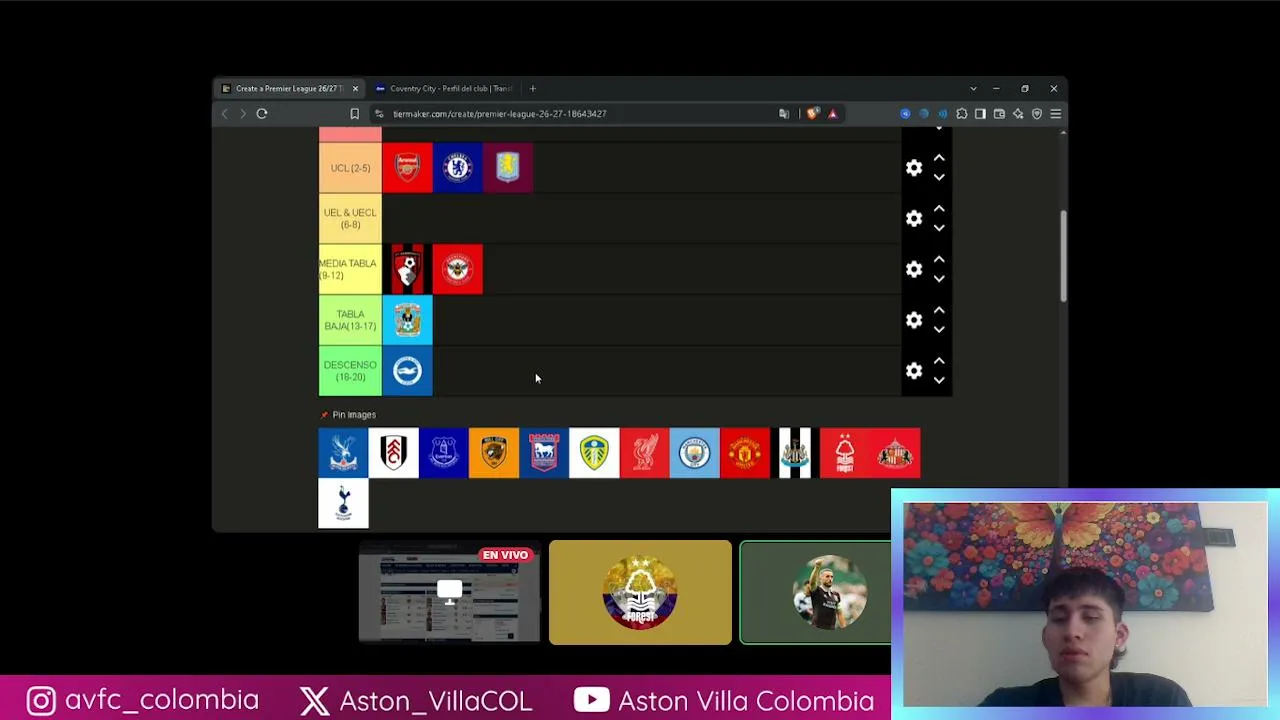This screenshot has width=1280, height=720.
Task: Select the Brentford crest in MEDIA TABLA
Action: 457,269
